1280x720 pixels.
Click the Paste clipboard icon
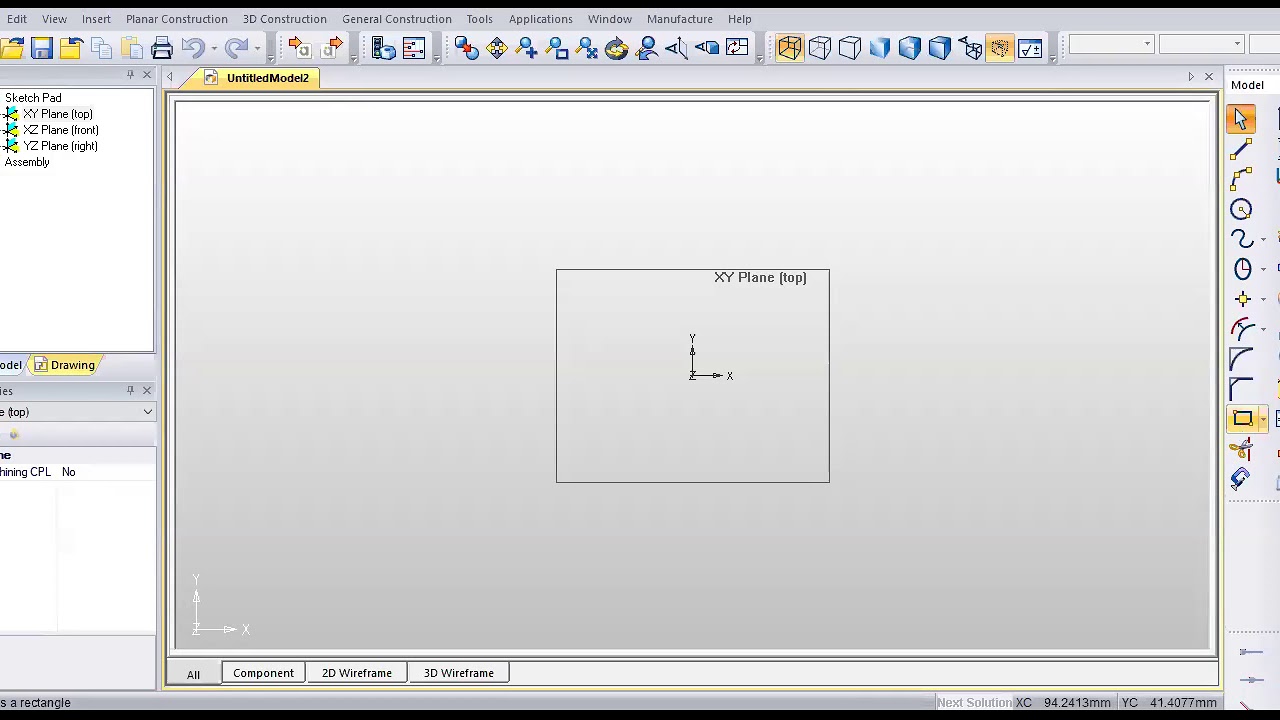pos(131,48)
